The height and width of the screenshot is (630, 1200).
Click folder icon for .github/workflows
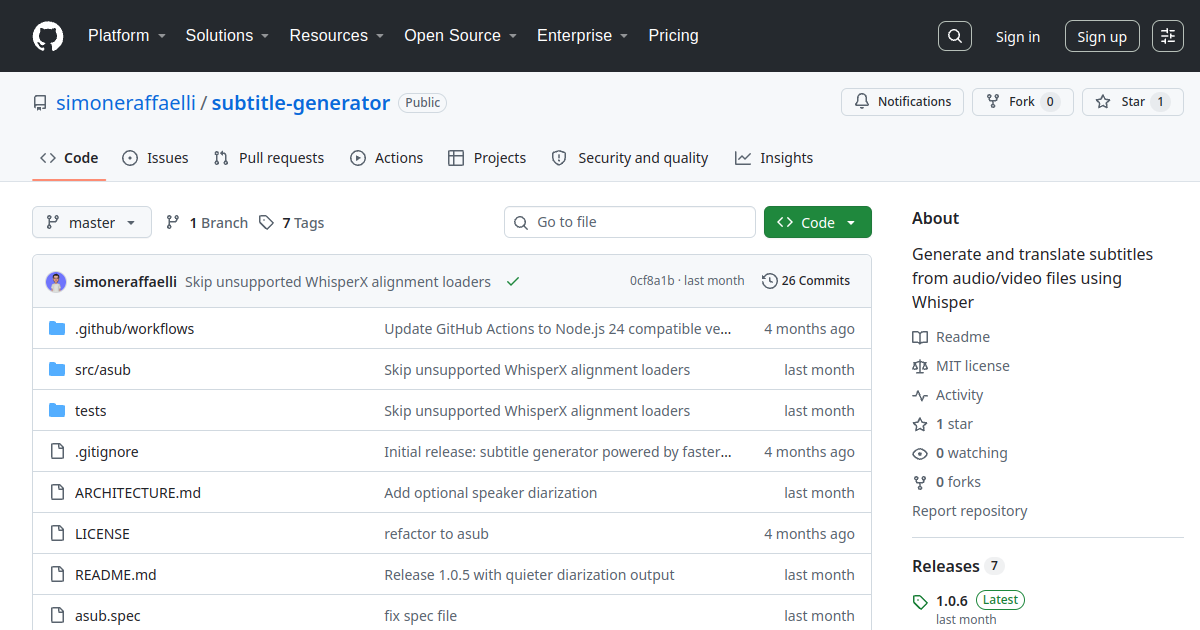[x=57, y=329]
